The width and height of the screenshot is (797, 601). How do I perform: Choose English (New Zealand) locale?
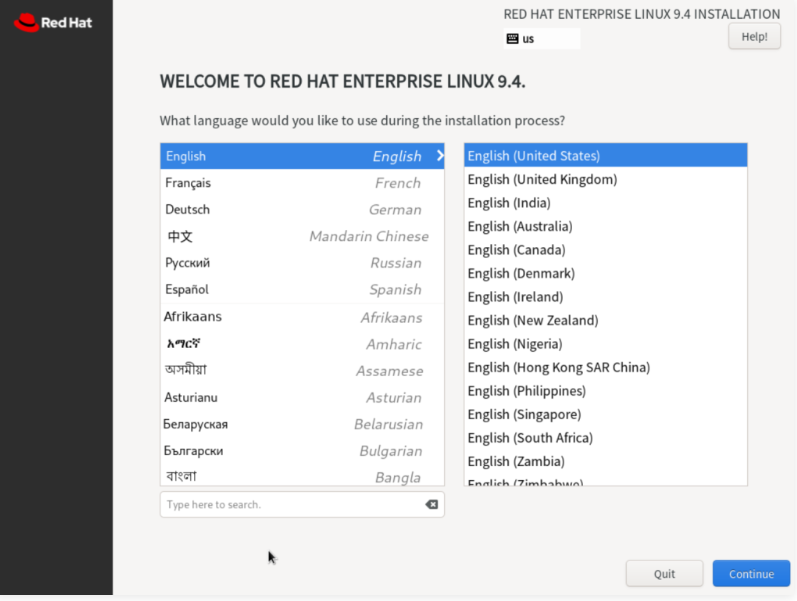click(x=605, y=320)
